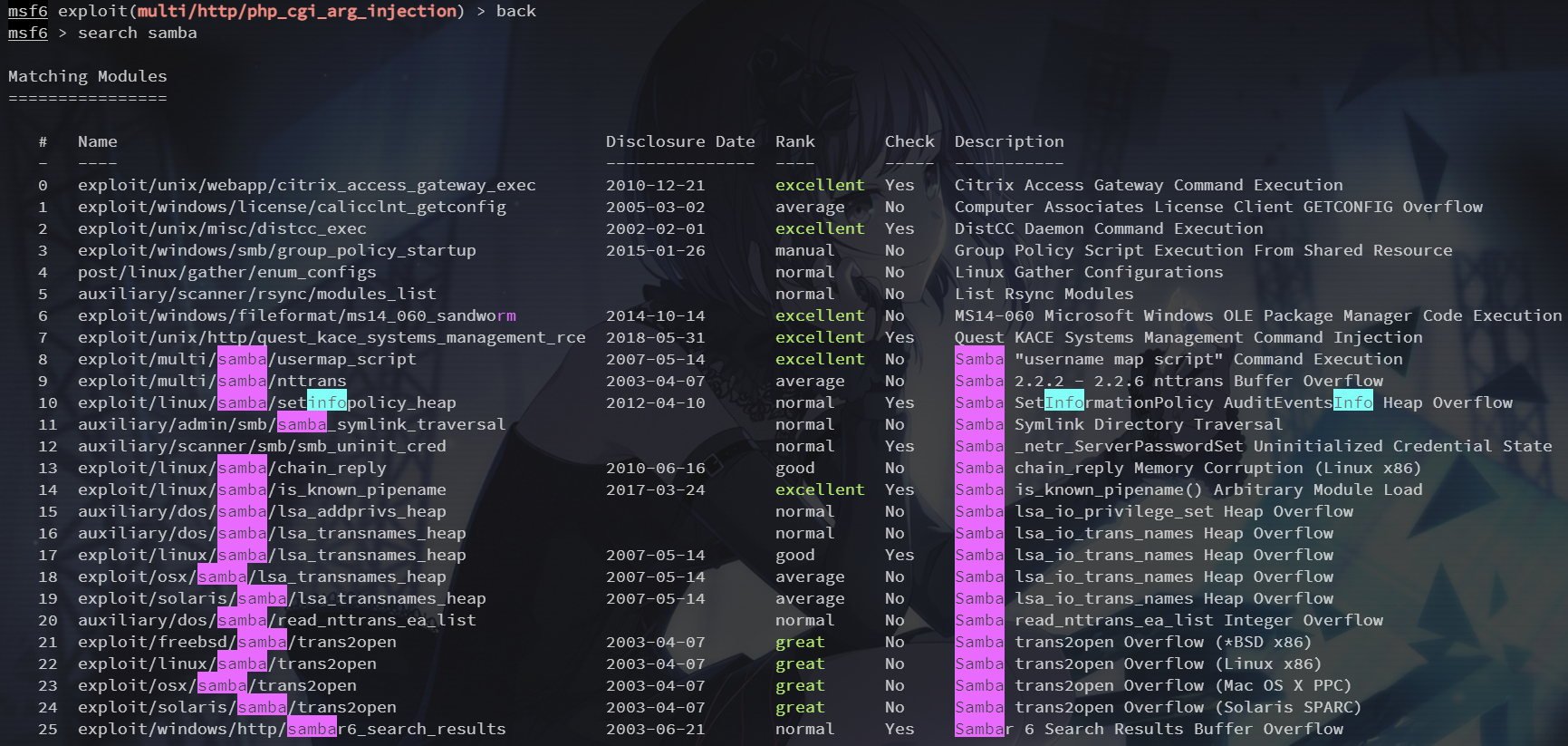Click the 'manual' rank for group_policy_startup
1568x746 pixels.
tap(805, 250)
